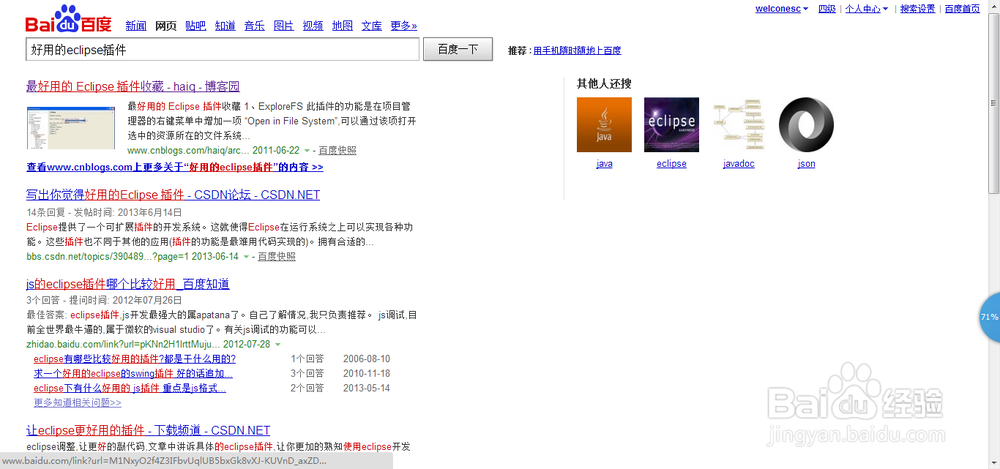
Task: Open the json ring logo thumbnail
Action: (x=806, y=124)
